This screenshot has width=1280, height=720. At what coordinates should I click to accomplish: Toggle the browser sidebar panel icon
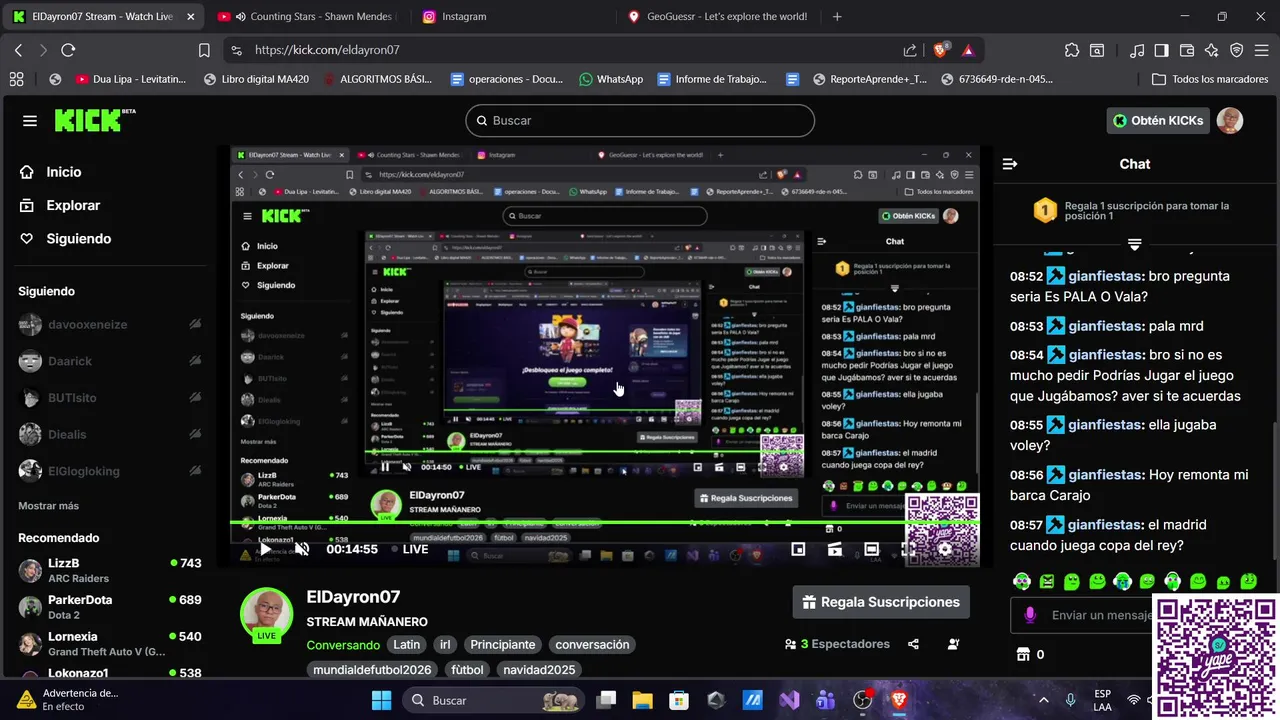click(x=1161, y=50)
